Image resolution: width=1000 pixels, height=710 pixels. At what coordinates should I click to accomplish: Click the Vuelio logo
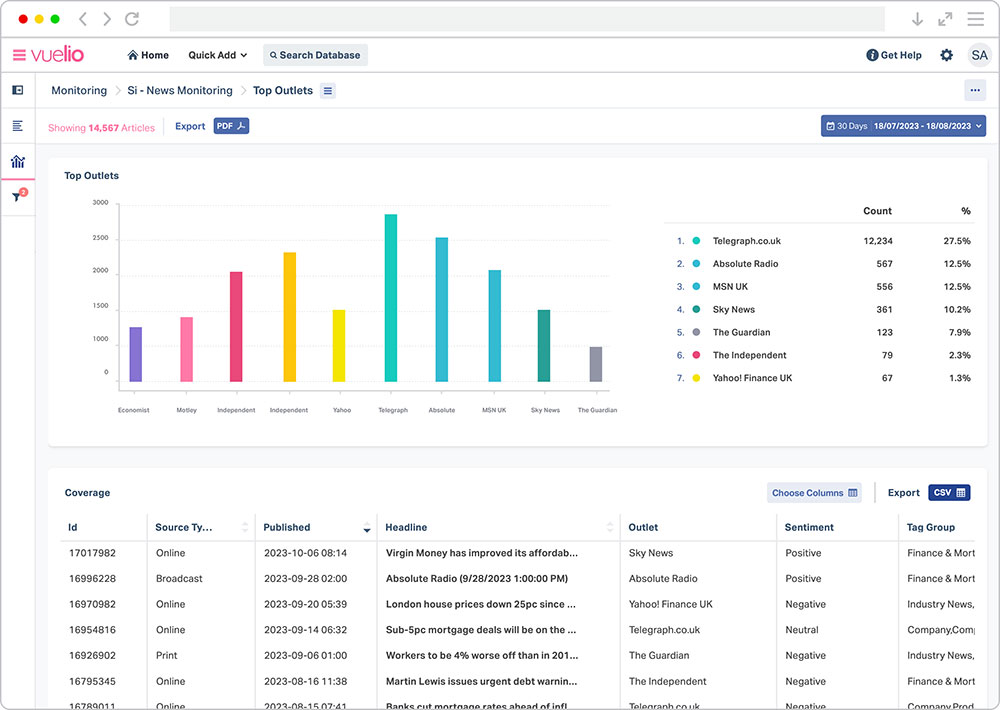57,54
